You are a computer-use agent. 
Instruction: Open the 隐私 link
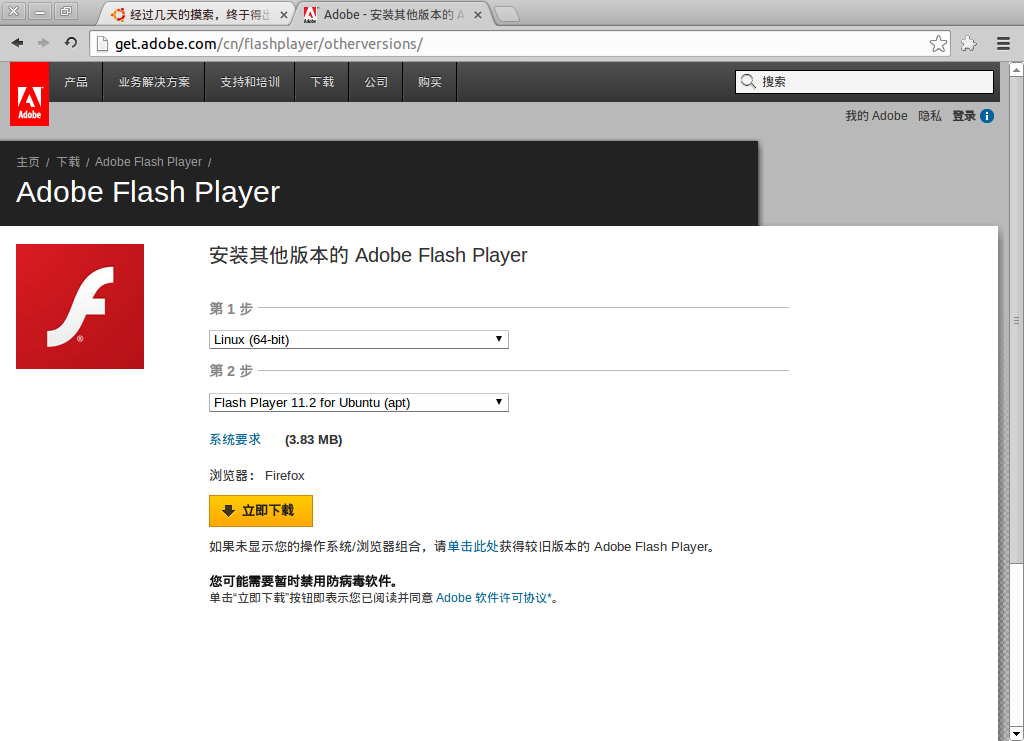point(930,116)
